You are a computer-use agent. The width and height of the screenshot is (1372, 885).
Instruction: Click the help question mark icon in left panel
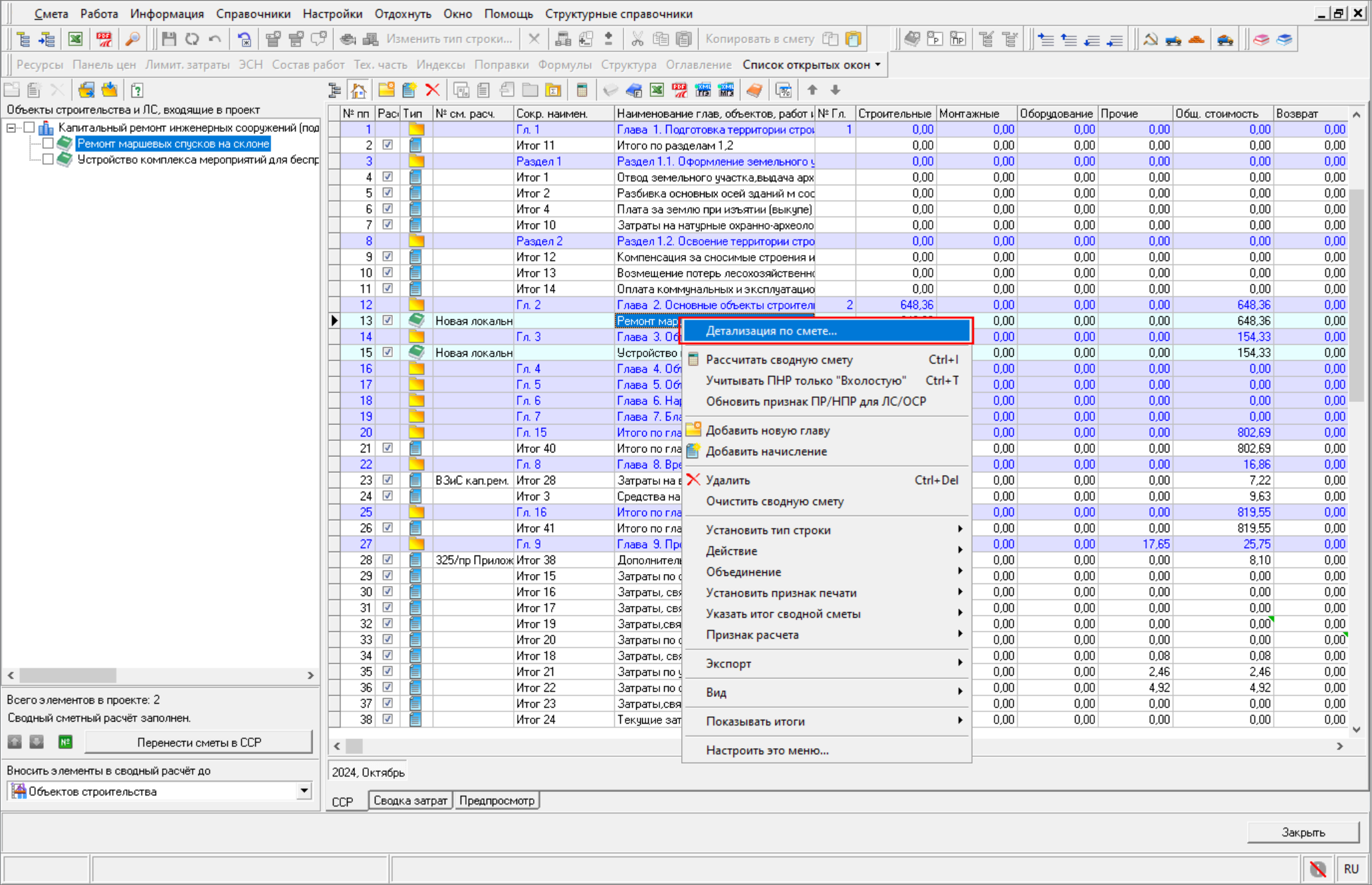(137, 90)
